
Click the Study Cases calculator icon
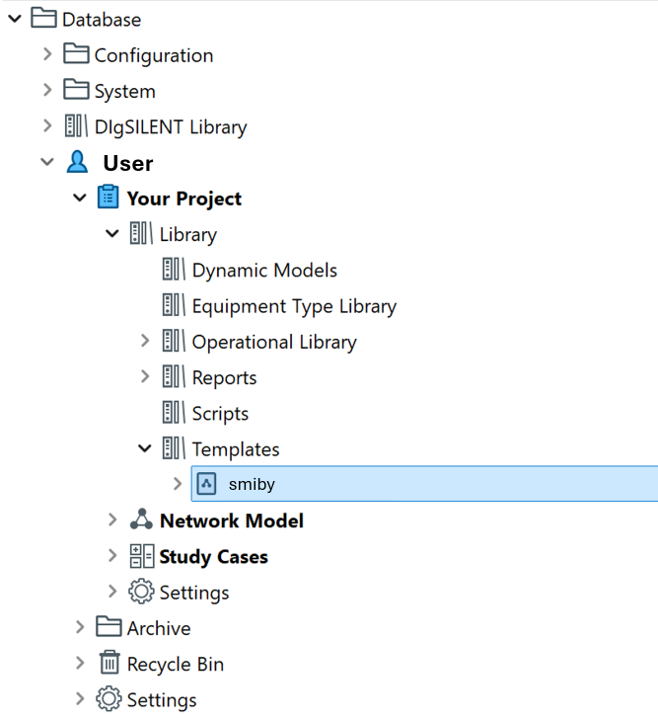coord(141,557)
